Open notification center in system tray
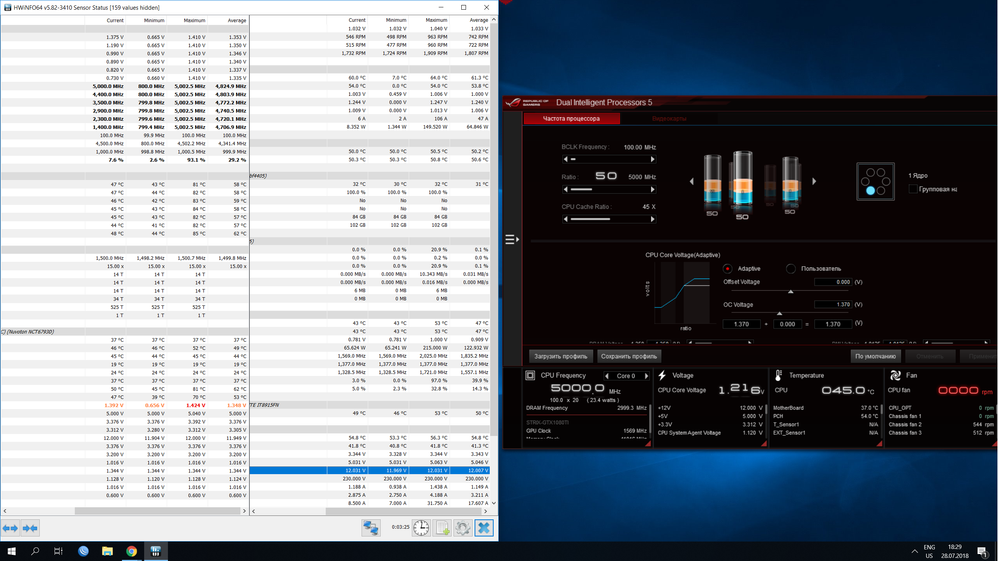This screenshot has height=561, width=999. point(982,551)
